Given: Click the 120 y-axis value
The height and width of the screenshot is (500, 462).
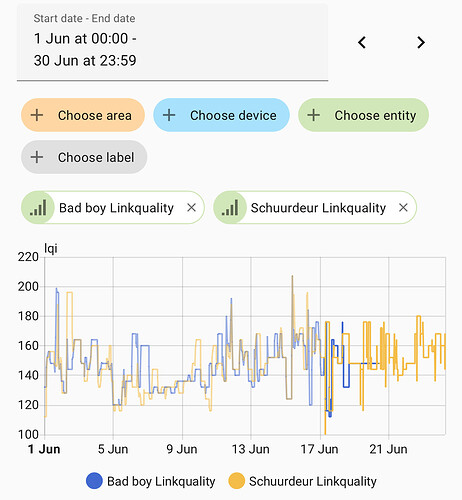Looking at the screenshot, I should click(x=28, y=405).
